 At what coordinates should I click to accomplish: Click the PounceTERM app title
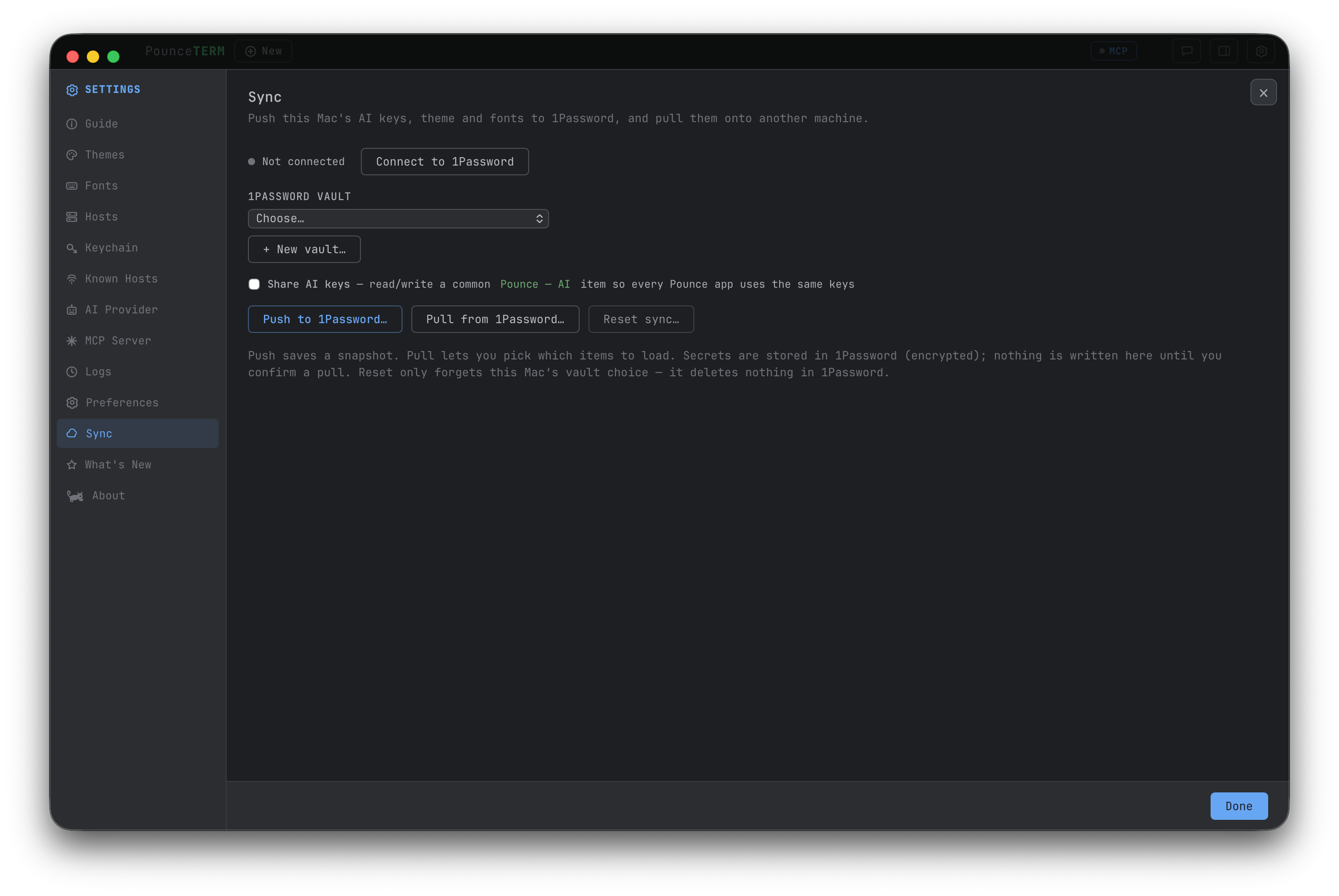185,51
